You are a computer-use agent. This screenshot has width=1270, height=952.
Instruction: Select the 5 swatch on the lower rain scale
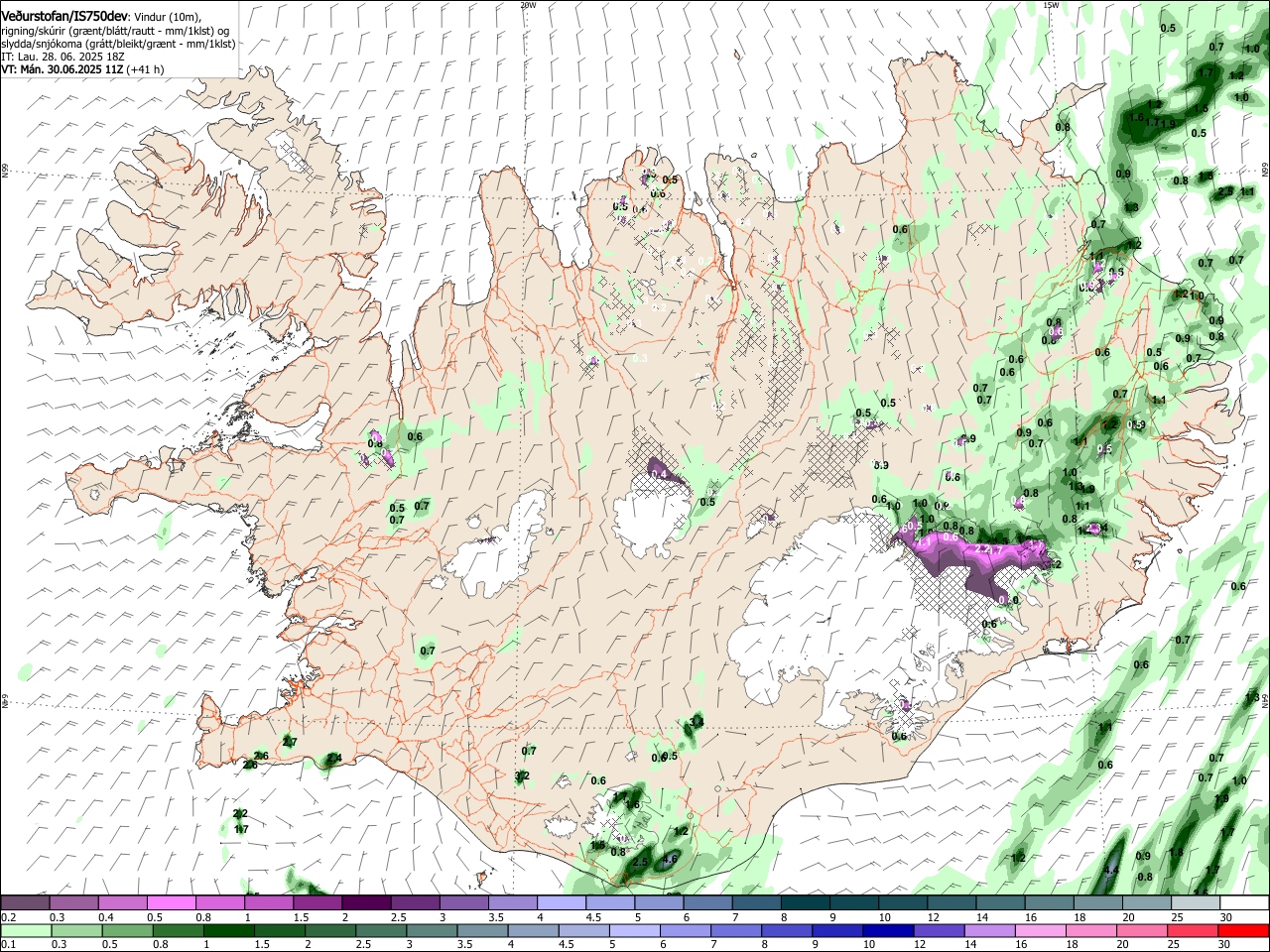633,930
